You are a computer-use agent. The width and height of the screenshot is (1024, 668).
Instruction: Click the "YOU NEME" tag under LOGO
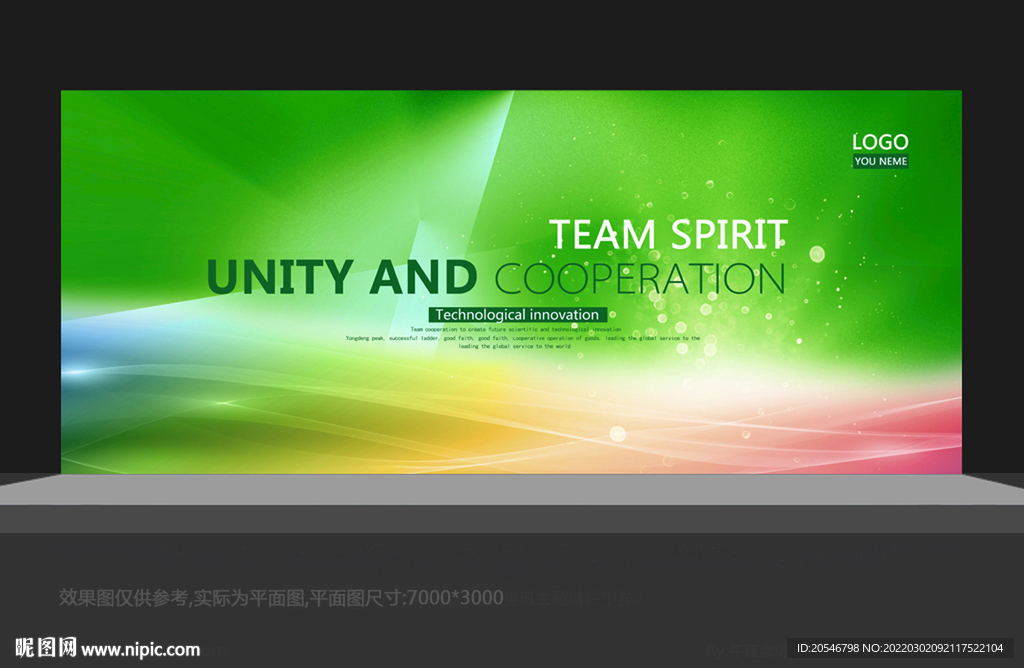pos(880,161)
